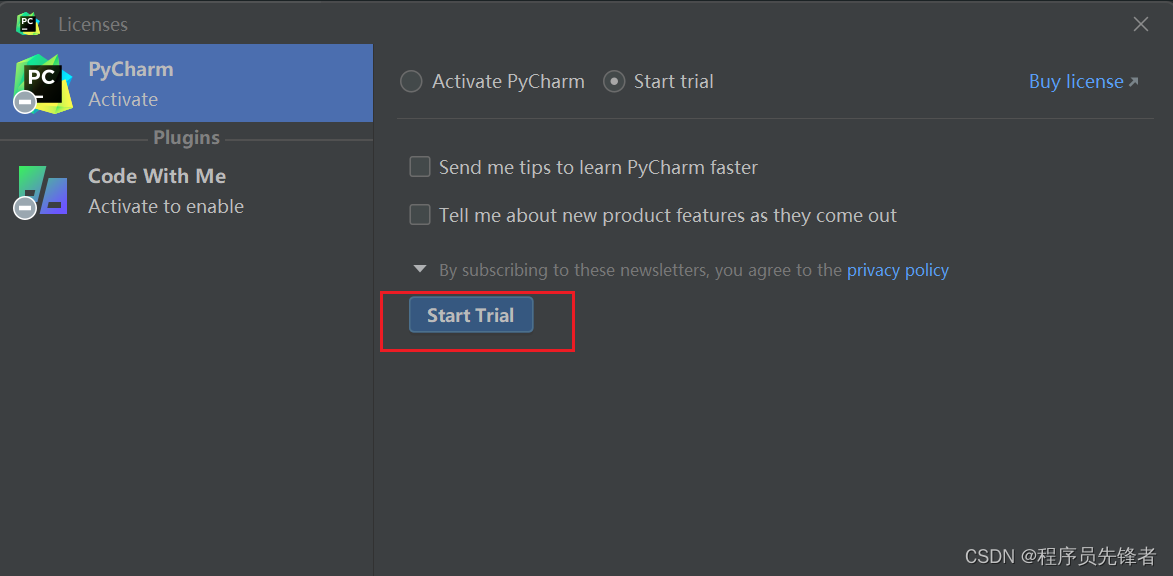Click the Plugins section header
1173x576 pixels.
pyautogui.click(x=186, y=138)
